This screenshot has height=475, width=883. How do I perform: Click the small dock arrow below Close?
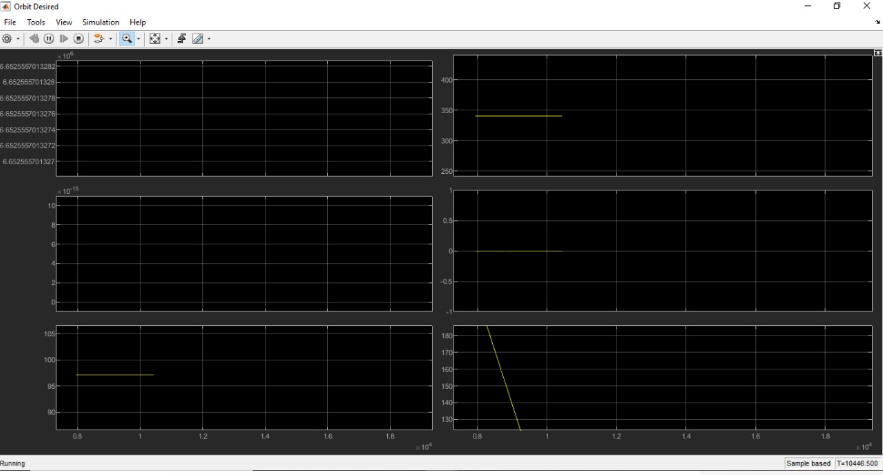pyautogui.click(x=877, y=22)
